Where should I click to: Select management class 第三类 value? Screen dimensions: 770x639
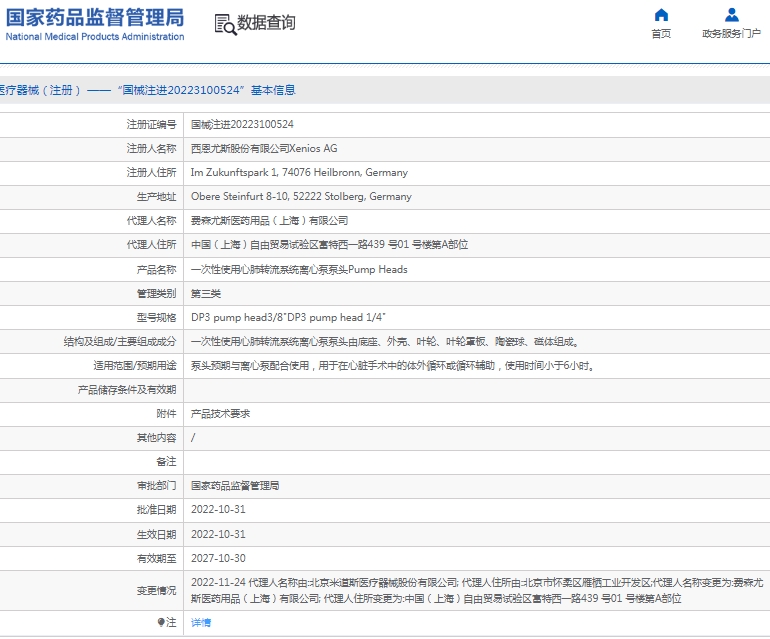(206, 293)
